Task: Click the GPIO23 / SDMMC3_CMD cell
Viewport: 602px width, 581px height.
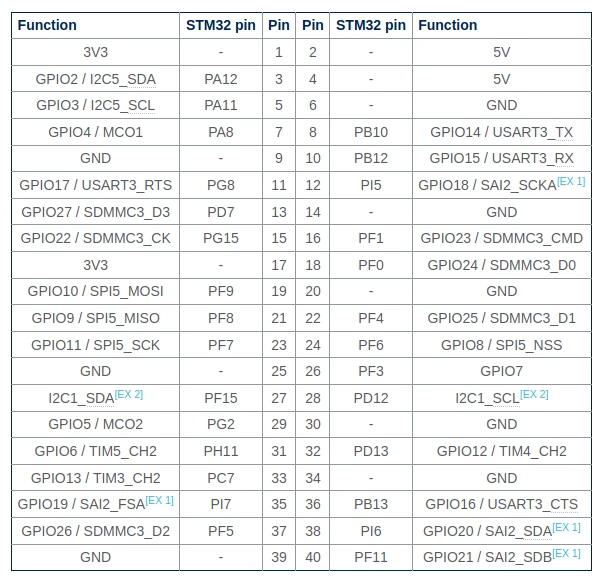Action: point(502,238)
